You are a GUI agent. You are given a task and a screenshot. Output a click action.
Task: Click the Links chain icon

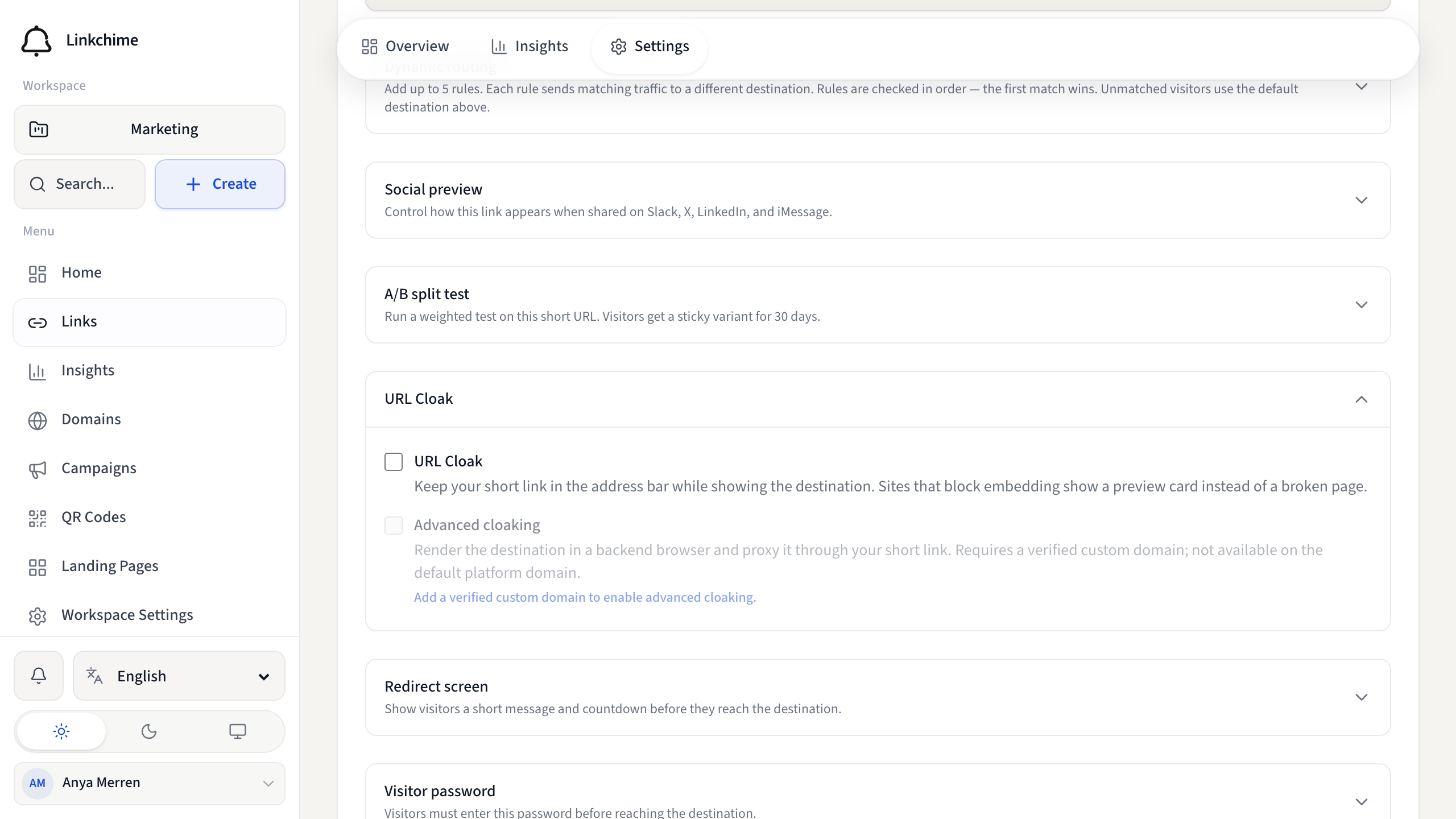coord(38,322)
